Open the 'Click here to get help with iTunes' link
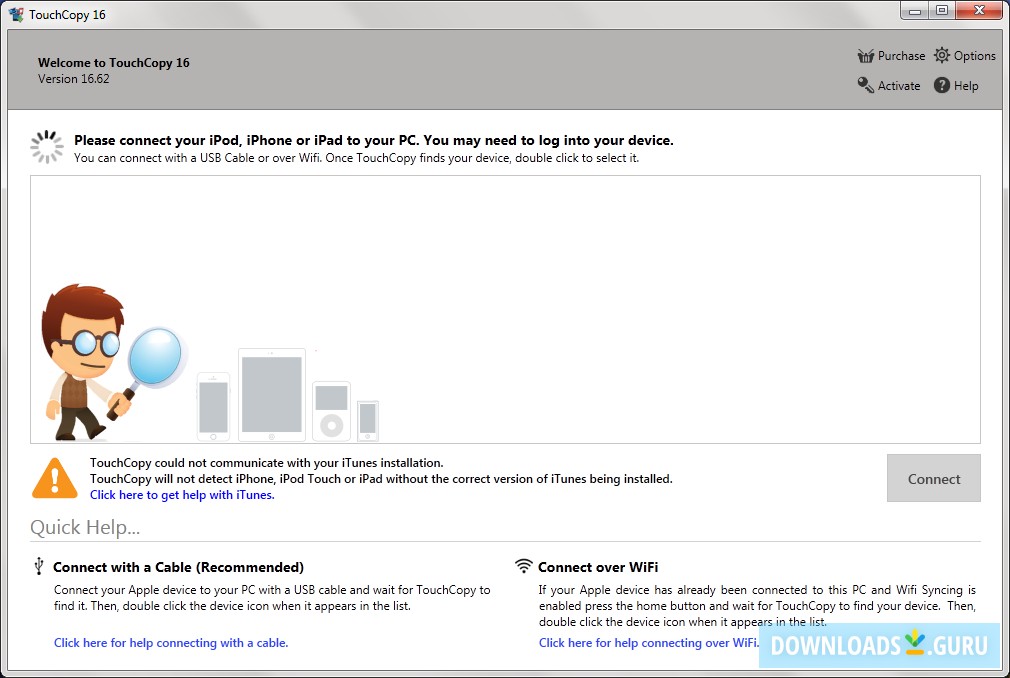 182,494
